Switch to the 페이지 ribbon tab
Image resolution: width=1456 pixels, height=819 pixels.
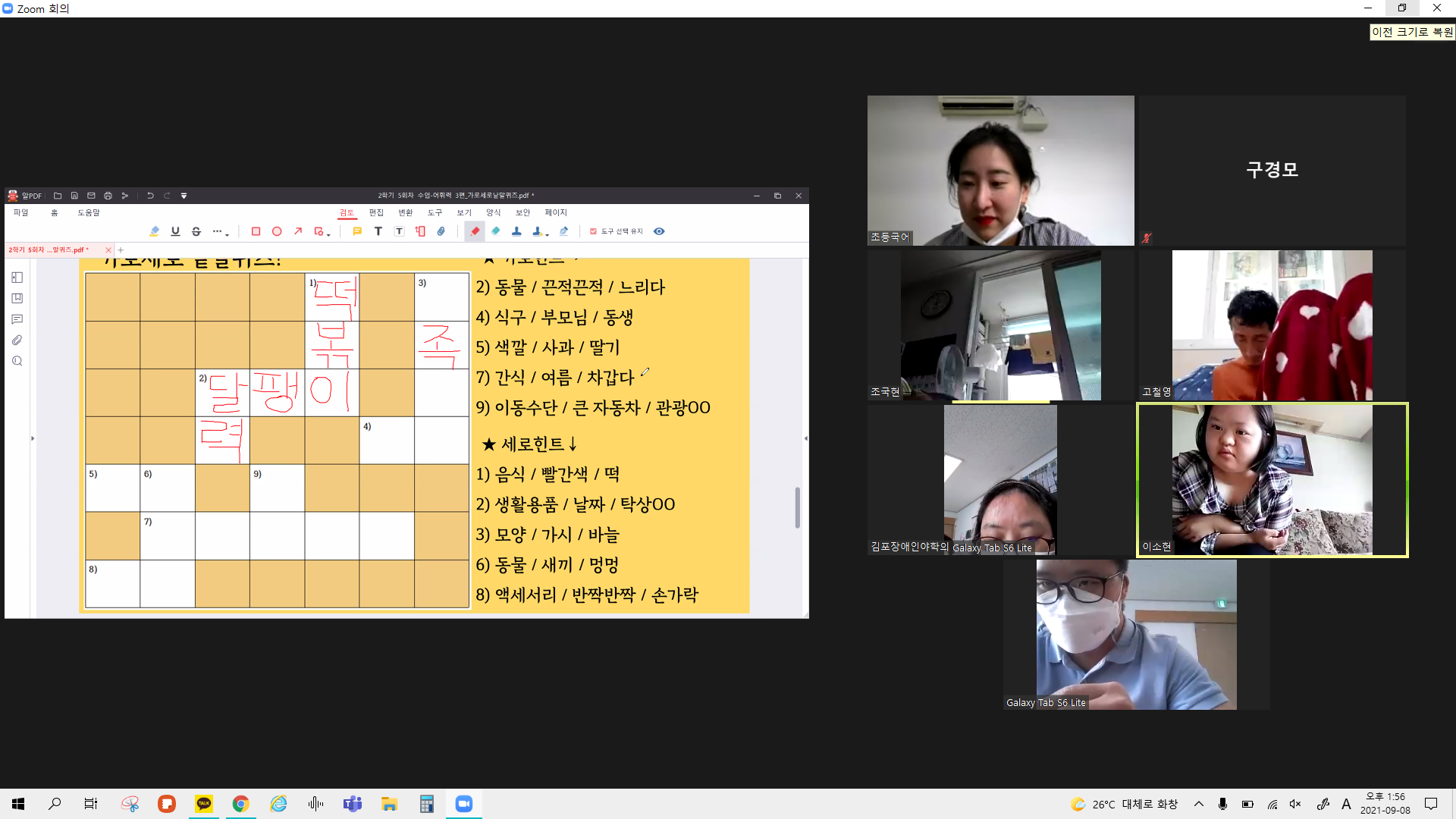pos(556,213)
